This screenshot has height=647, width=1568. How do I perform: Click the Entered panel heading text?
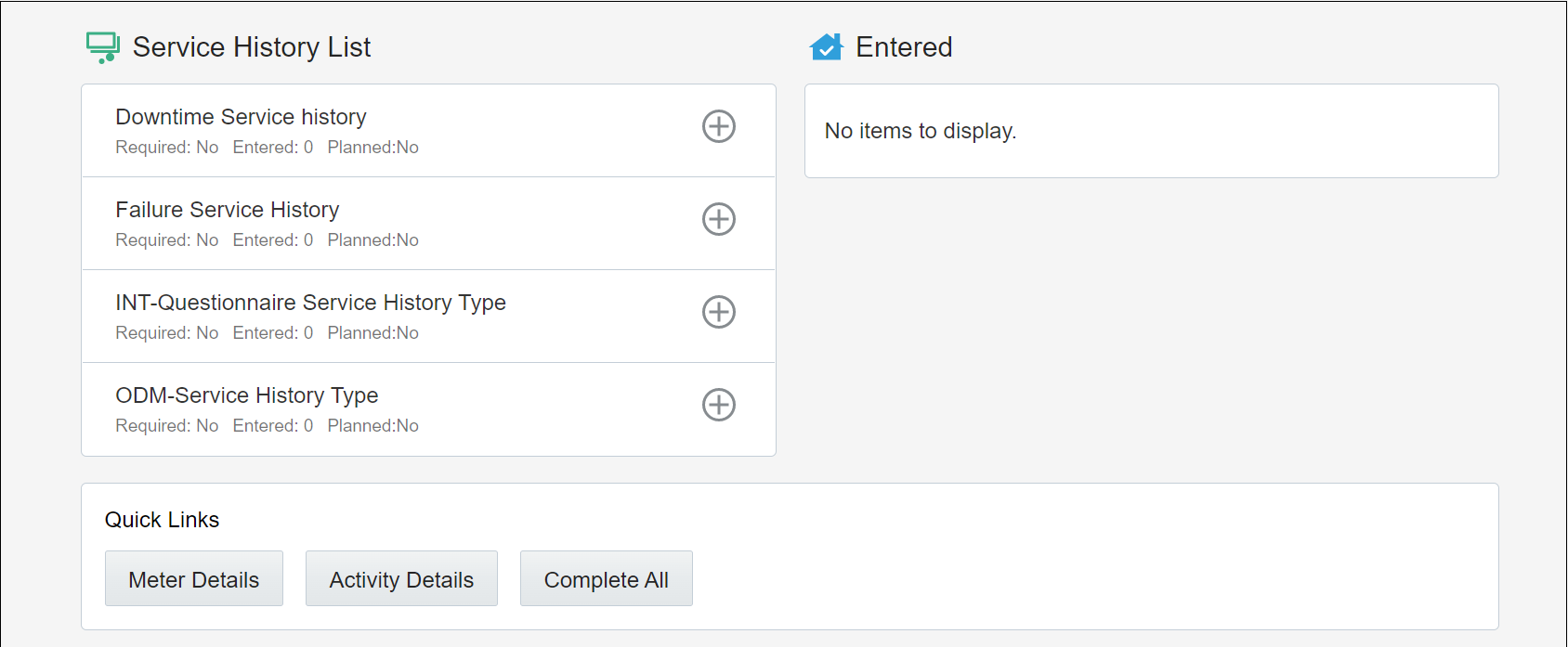(904, 47)
